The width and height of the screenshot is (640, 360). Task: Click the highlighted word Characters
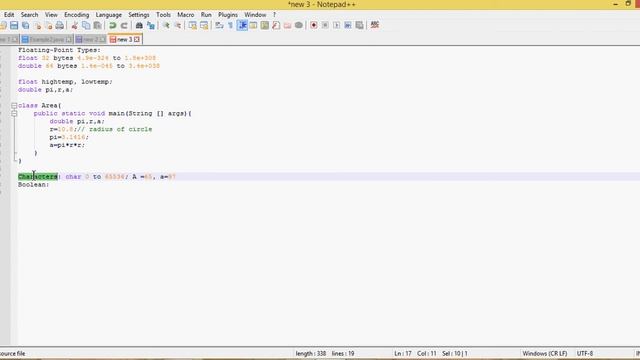point(38,177)
